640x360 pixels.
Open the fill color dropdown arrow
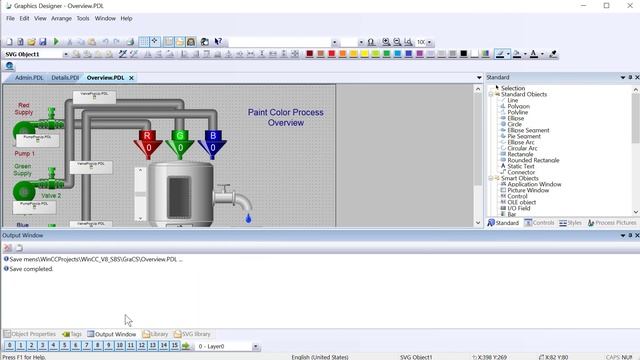point(525,54)
